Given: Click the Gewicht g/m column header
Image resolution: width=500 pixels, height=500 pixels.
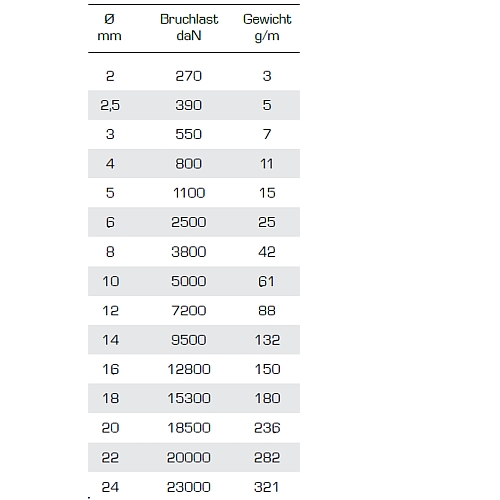Looking at the screenshot, I should (267, 27).
